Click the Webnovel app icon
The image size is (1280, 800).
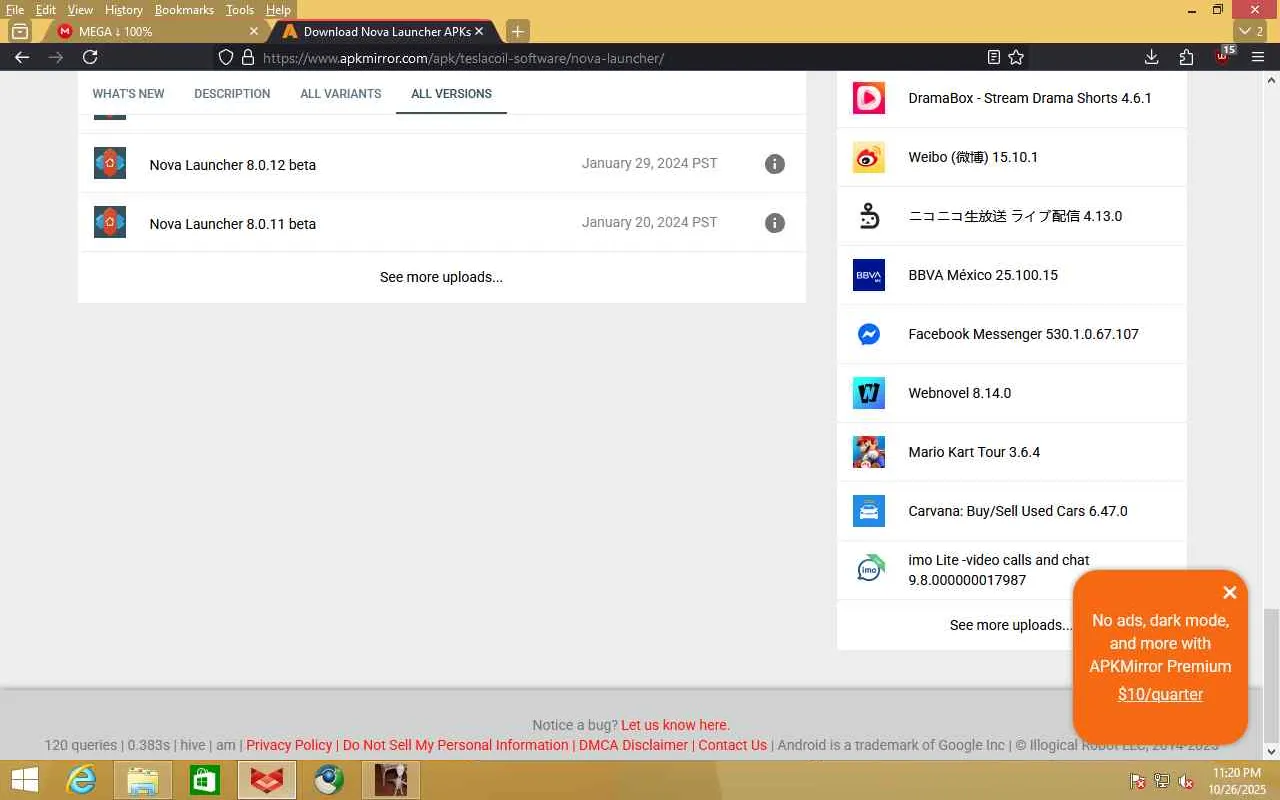pos(869,393)
